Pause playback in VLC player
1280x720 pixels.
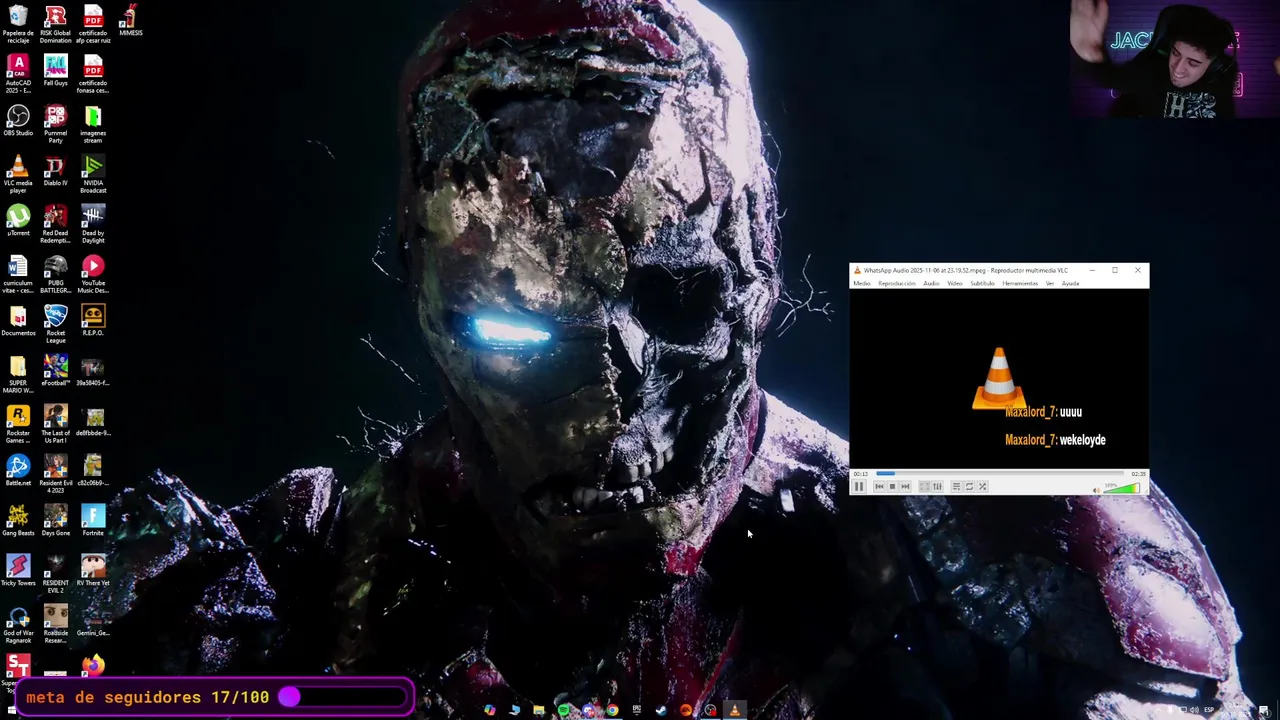point(859,487)
